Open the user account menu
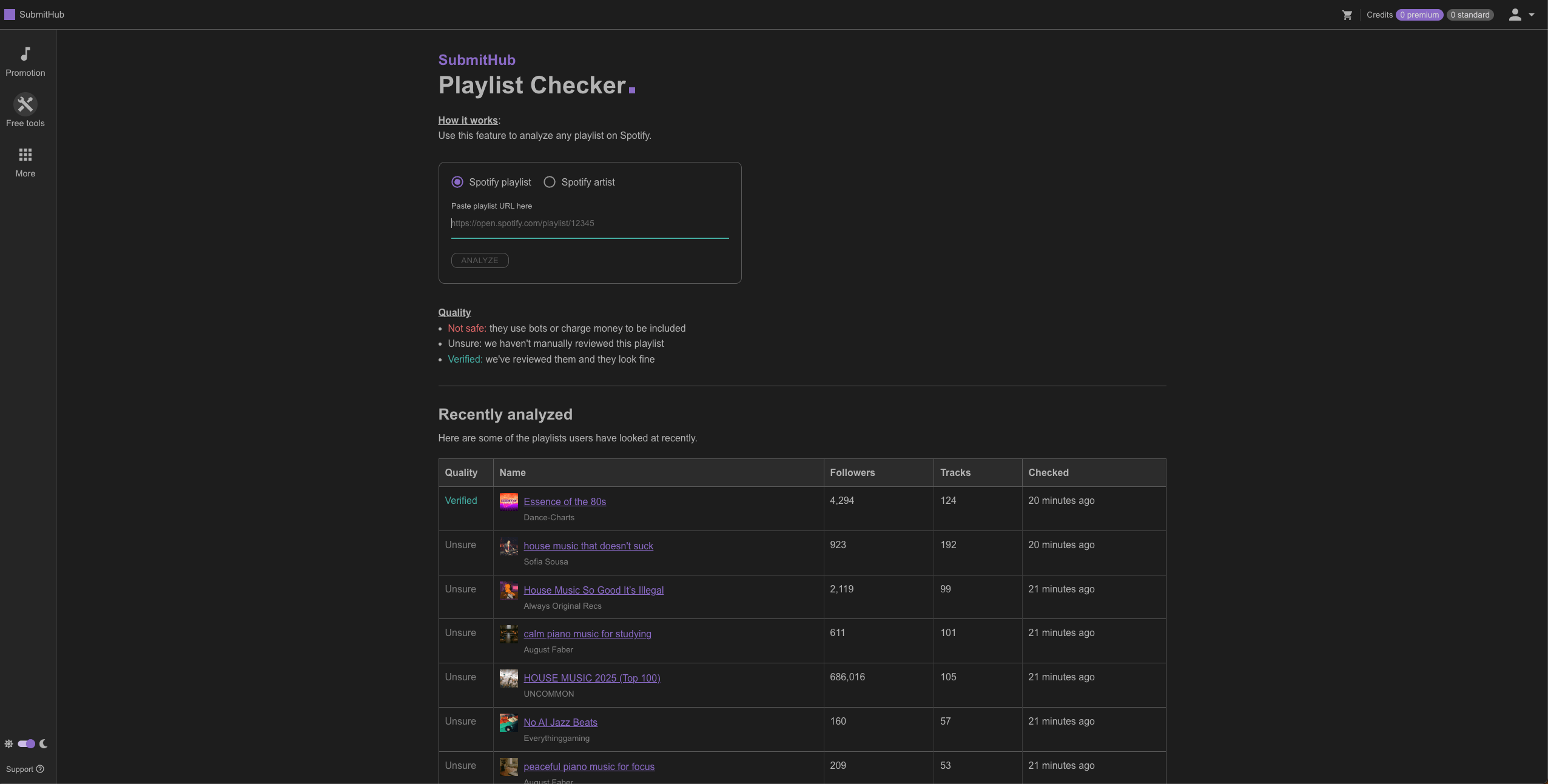Screen dimensions: 1548x784 coord(1521,15)
